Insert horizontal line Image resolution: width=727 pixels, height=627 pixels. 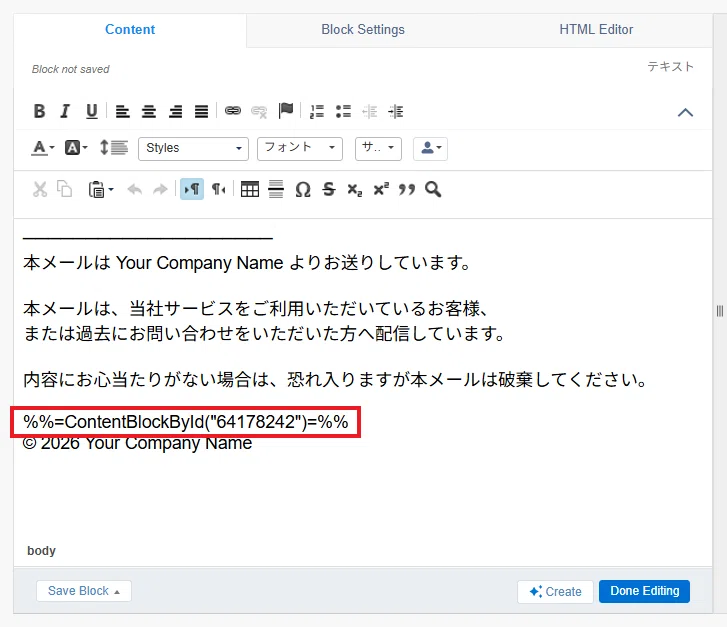click(x=276, y=189)
